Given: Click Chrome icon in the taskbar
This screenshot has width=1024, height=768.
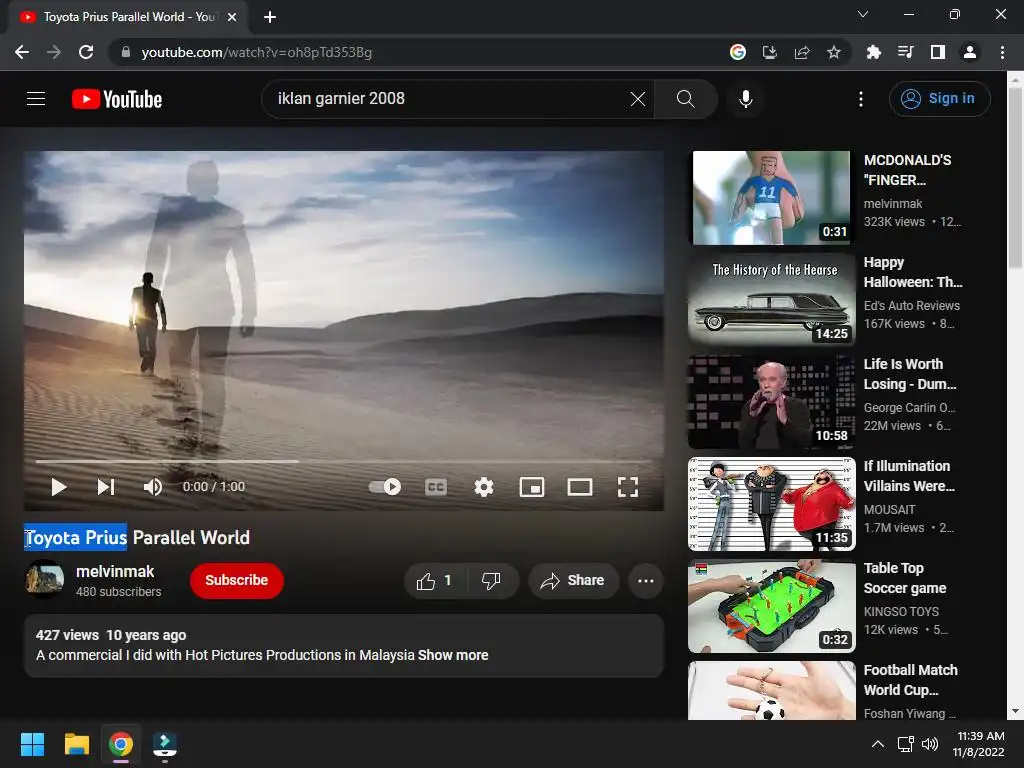Looking at the screenshot, I should pyautogui.click(x=121, y=744).
